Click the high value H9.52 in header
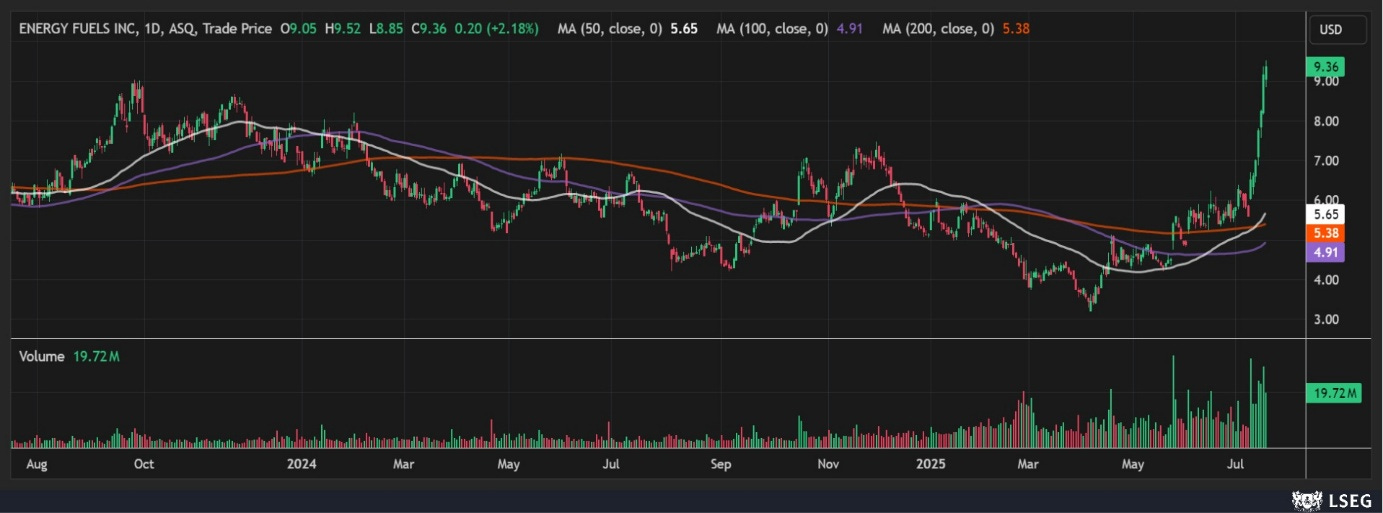Image resolution: width=1383 pixels, height=513 pixels. click(x=344, y=29)
